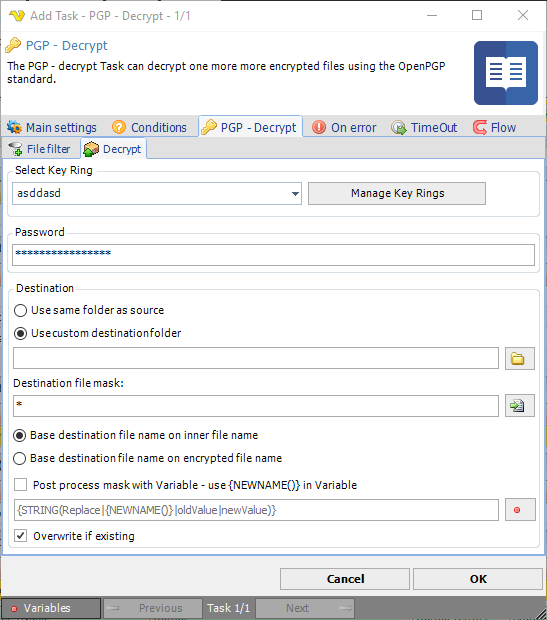Browse for custom destination folder
The image size is (547, 620).
point(520,359)
